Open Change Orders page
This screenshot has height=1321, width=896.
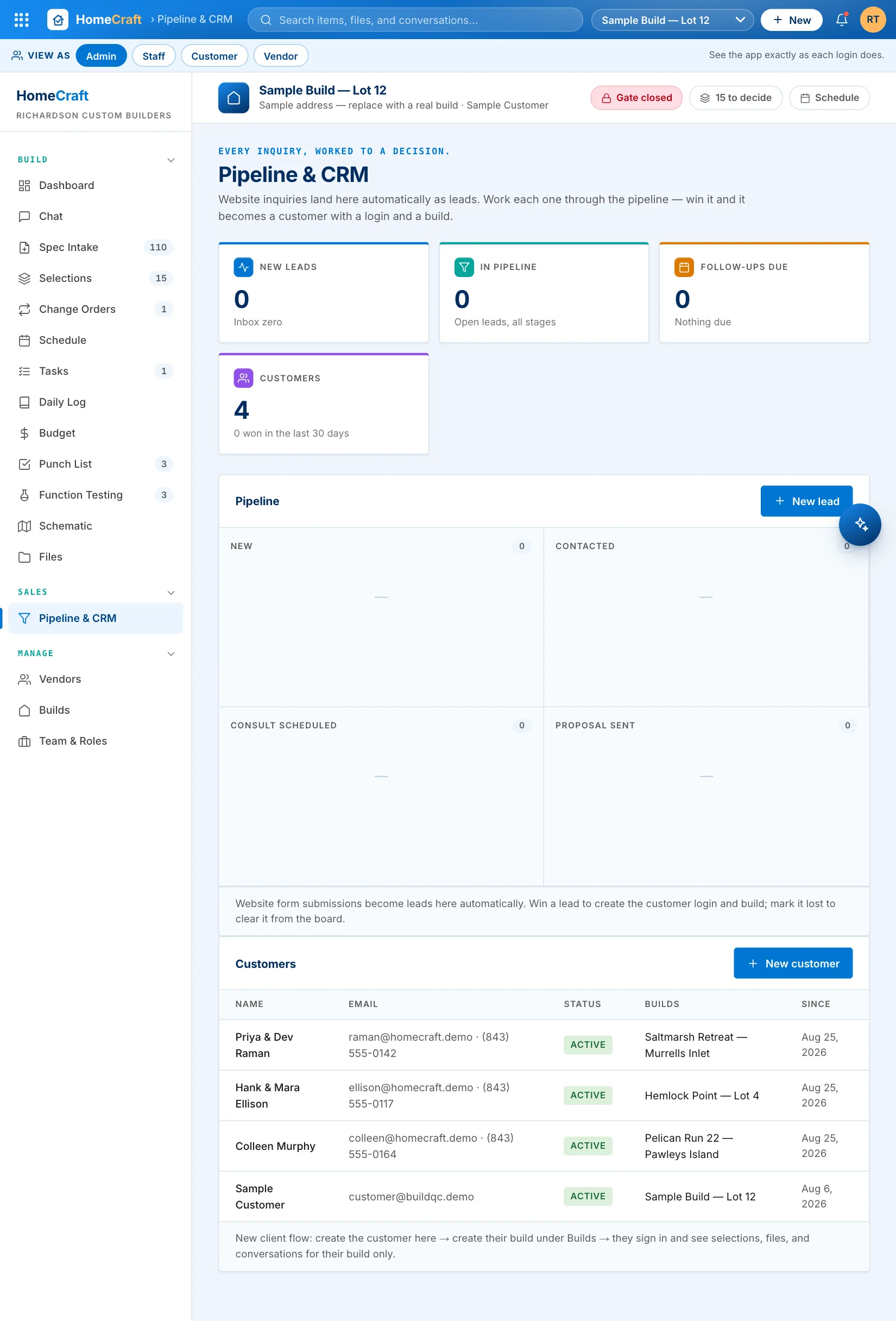click(x=96, y=309)
